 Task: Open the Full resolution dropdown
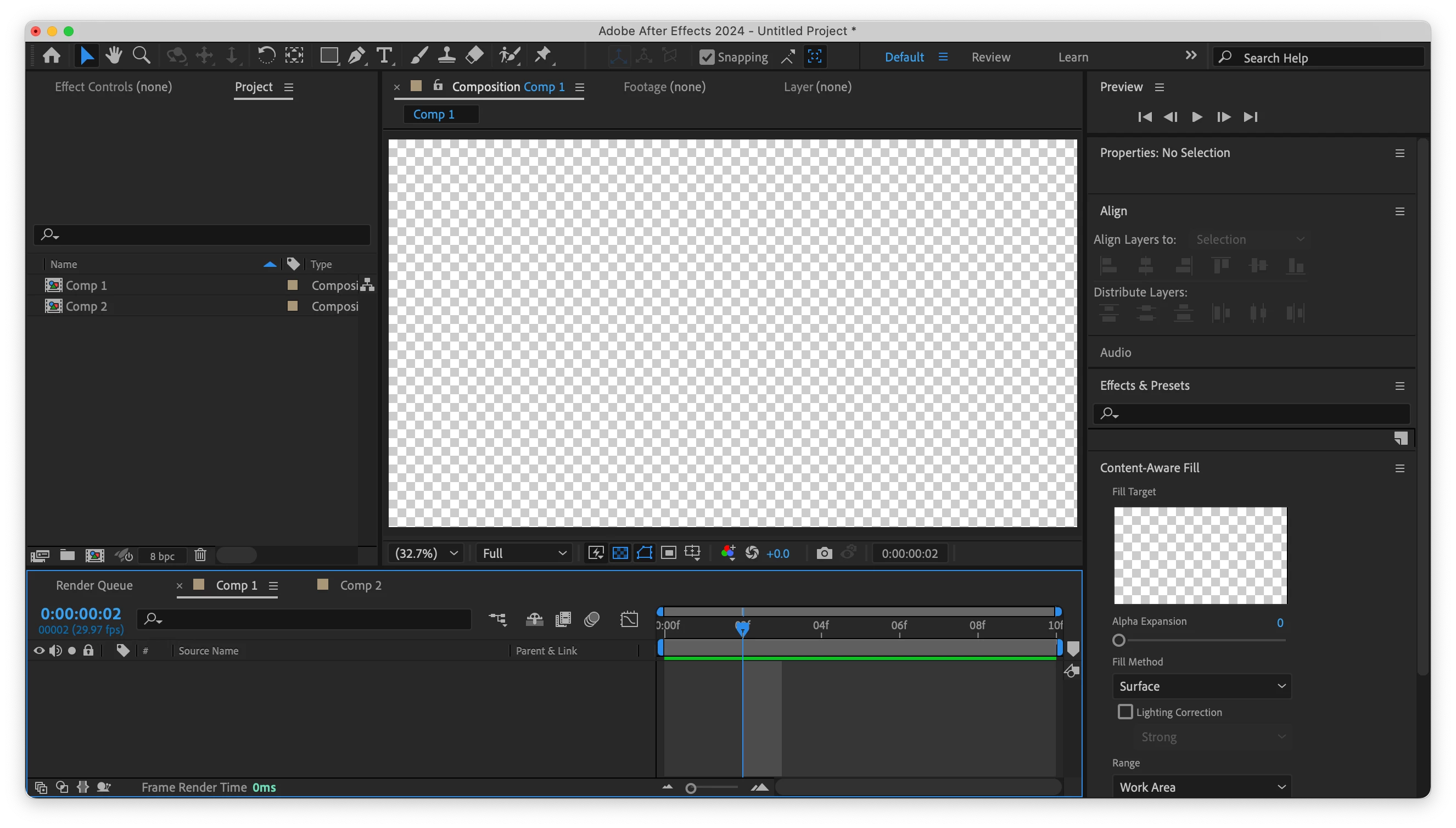pyautogui.click(x=524, y=553)
